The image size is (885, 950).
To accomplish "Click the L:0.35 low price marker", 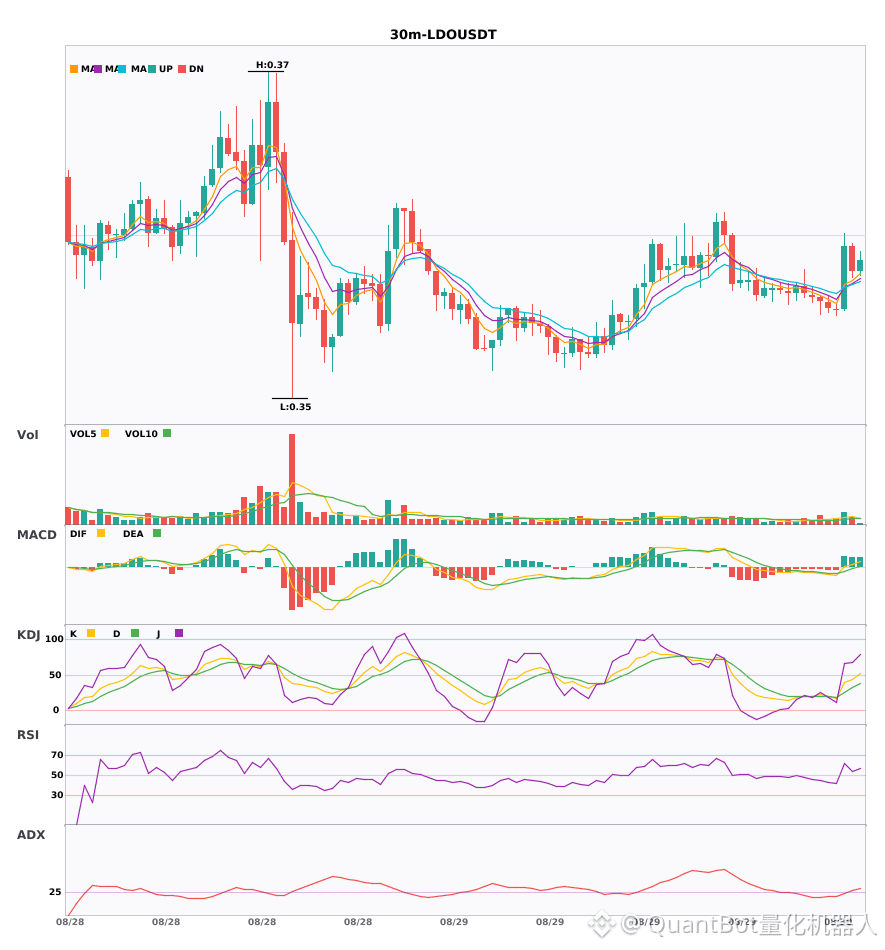I will click(296, 407).
